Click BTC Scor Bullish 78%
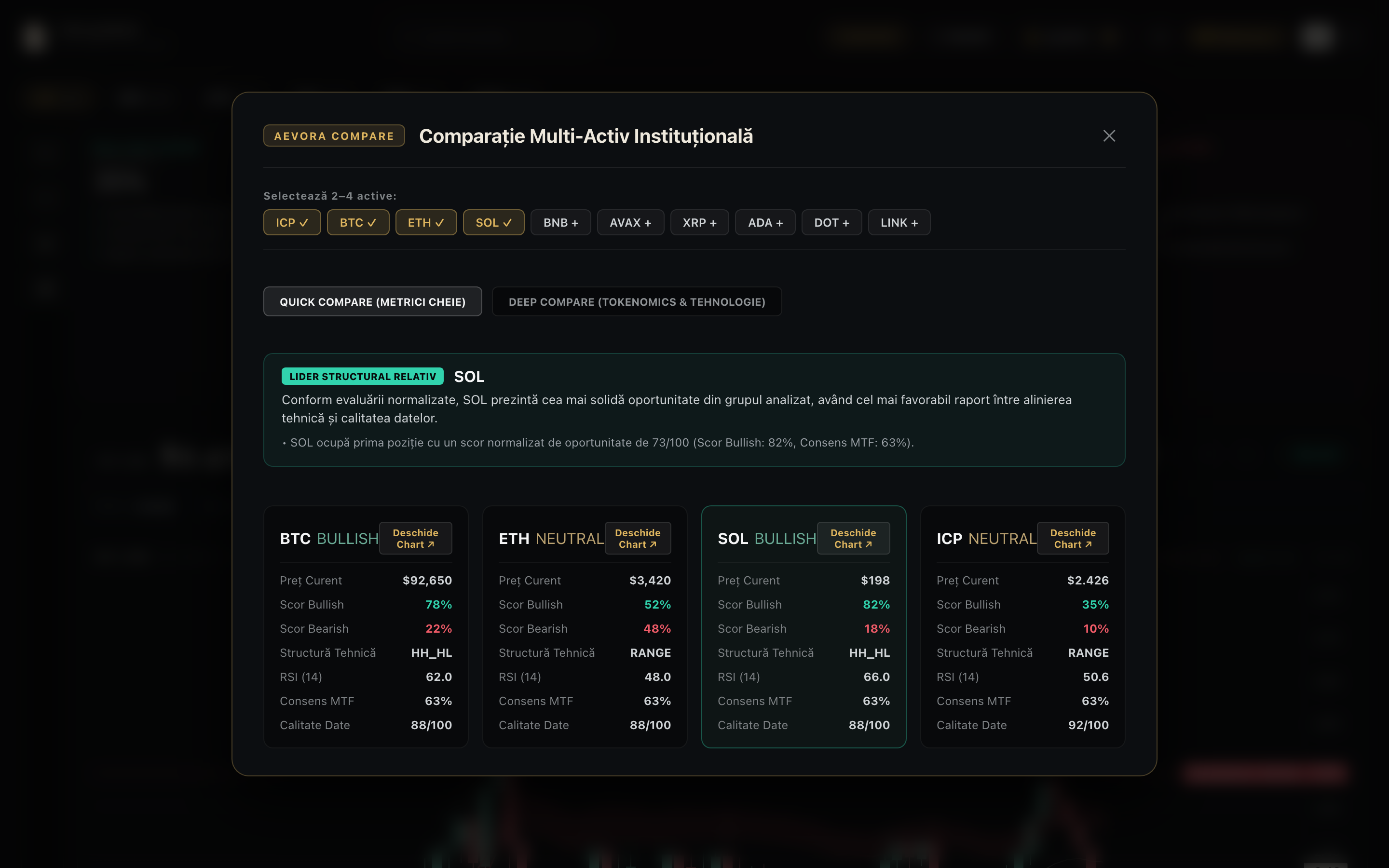This screenshot has height=868, width=1389. tap(438, 605)
